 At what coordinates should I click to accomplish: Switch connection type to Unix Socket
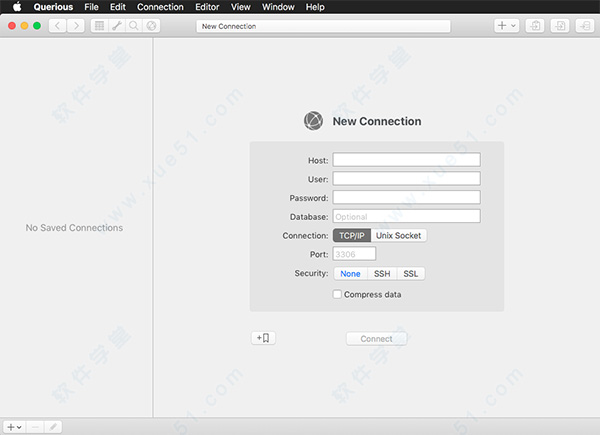[399, 236]
